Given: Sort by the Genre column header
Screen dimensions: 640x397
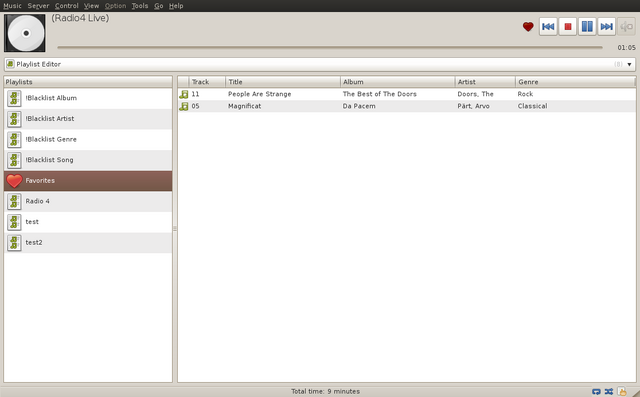Looking at the screenshot, I should [575, 82].
